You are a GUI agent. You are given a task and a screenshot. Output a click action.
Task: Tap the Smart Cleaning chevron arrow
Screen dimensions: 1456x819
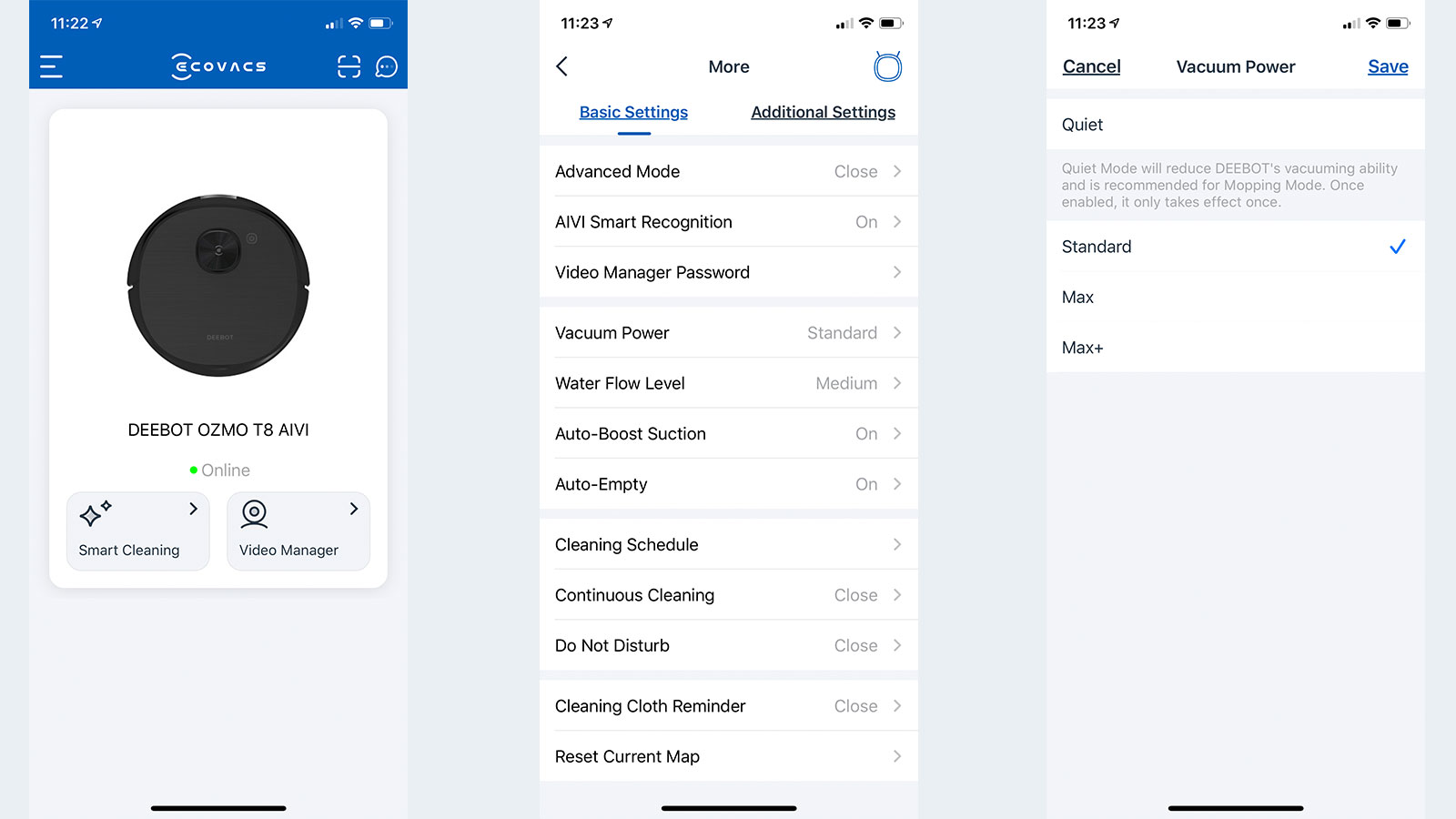click(193, 509)
